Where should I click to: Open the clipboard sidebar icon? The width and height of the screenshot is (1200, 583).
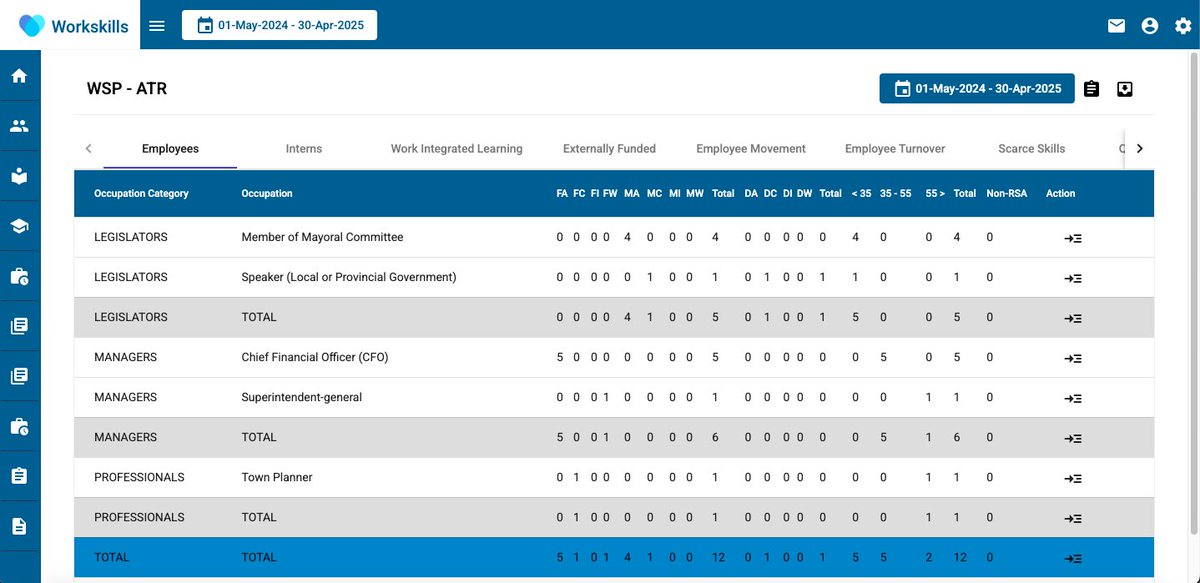(x=19, y=476)
